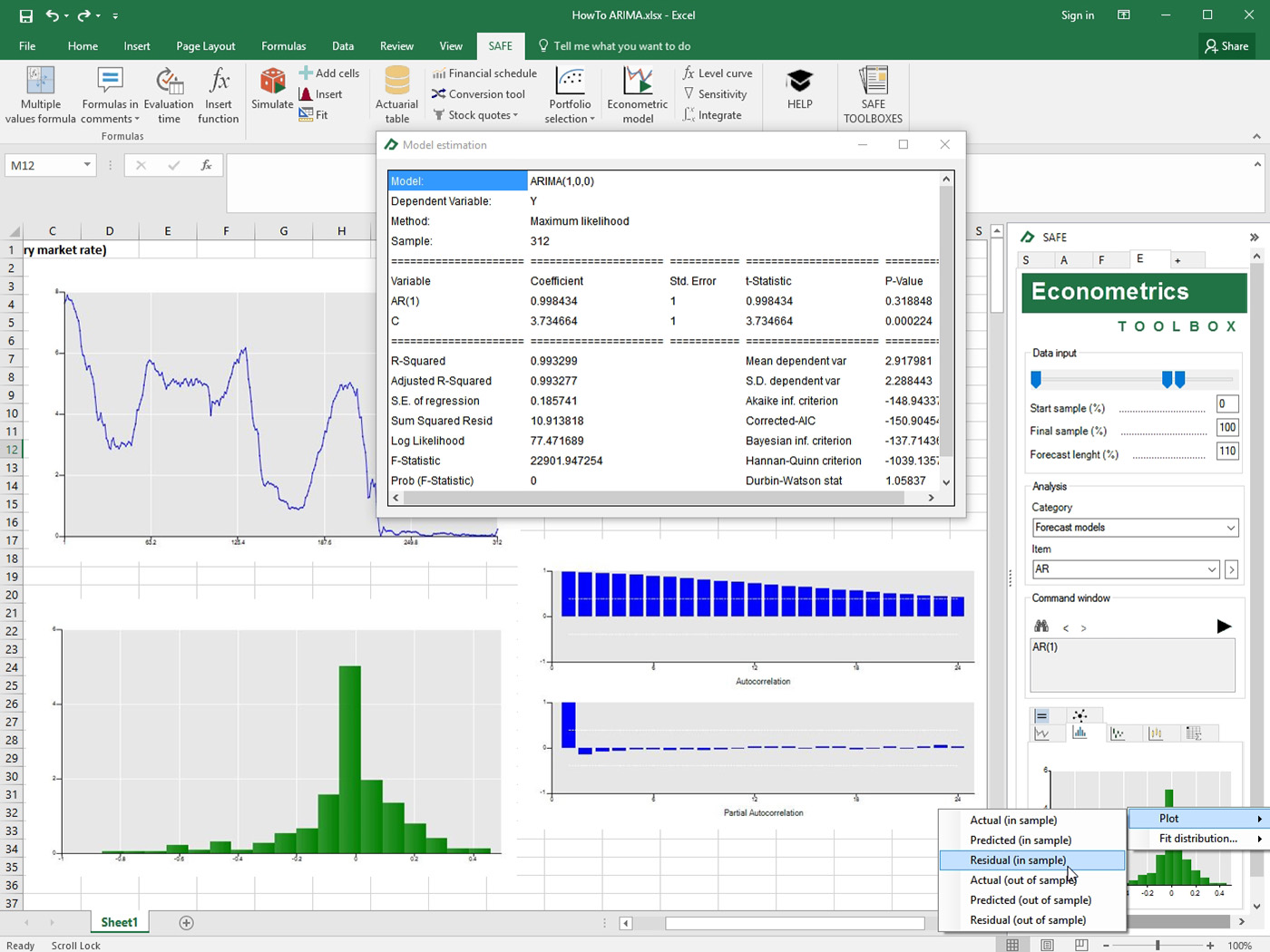Open the Page Layout ribbon tab
The width and height of the screenshot is (1270, 952).
[x=206, y=46]
